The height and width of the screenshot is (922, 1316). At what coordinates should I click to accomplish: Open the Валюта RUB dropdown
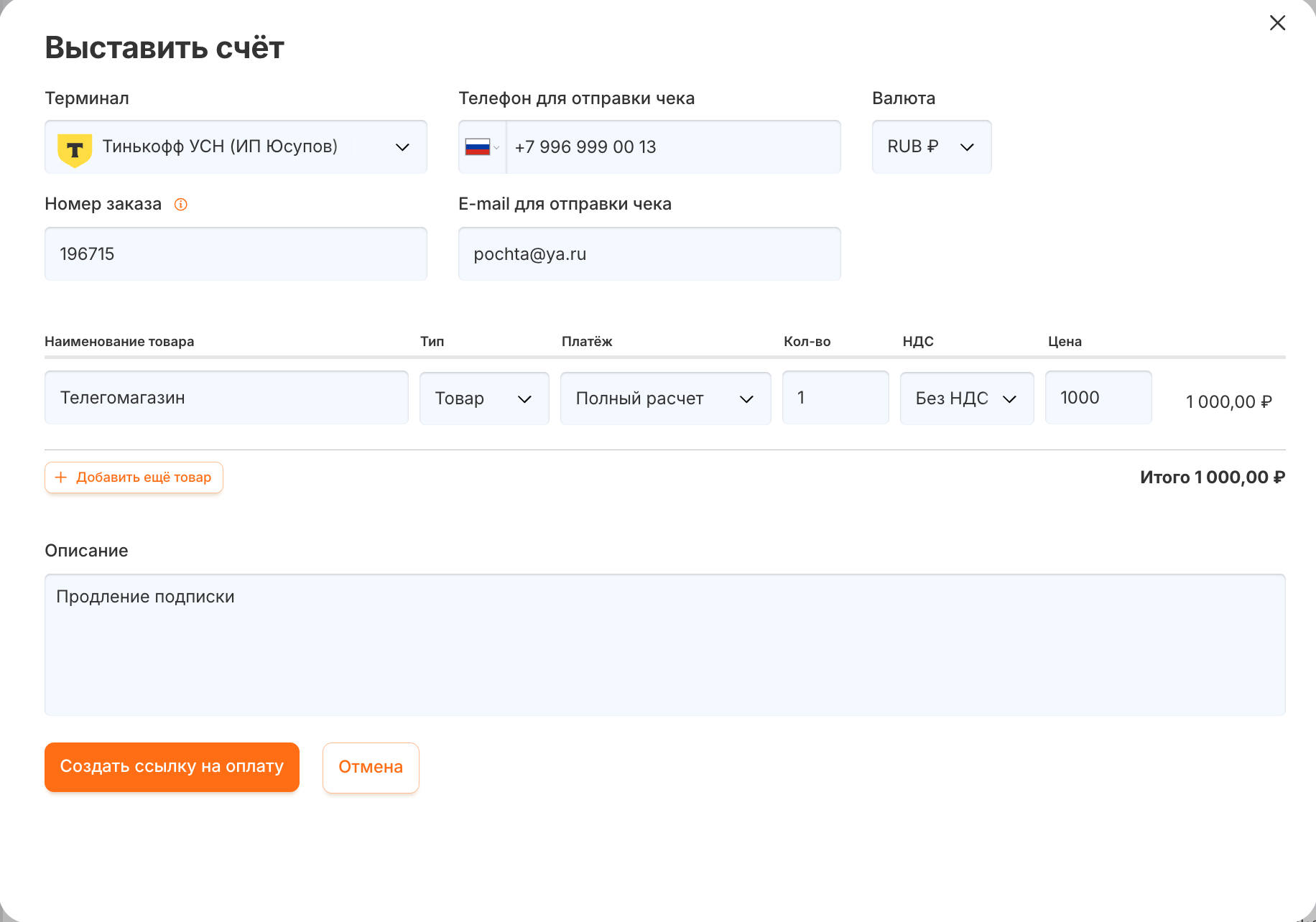coord(932,146)
